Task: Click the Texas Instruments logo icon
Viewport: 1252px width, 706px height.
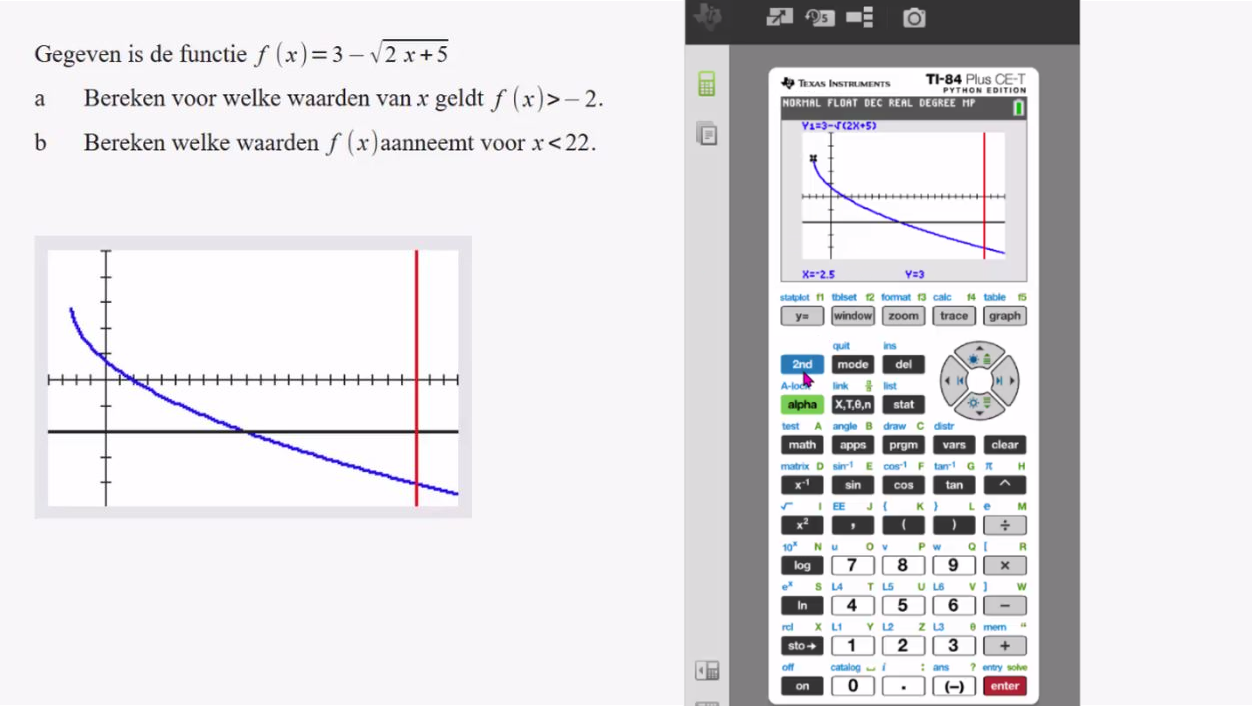Action: (x=711, y=16)
